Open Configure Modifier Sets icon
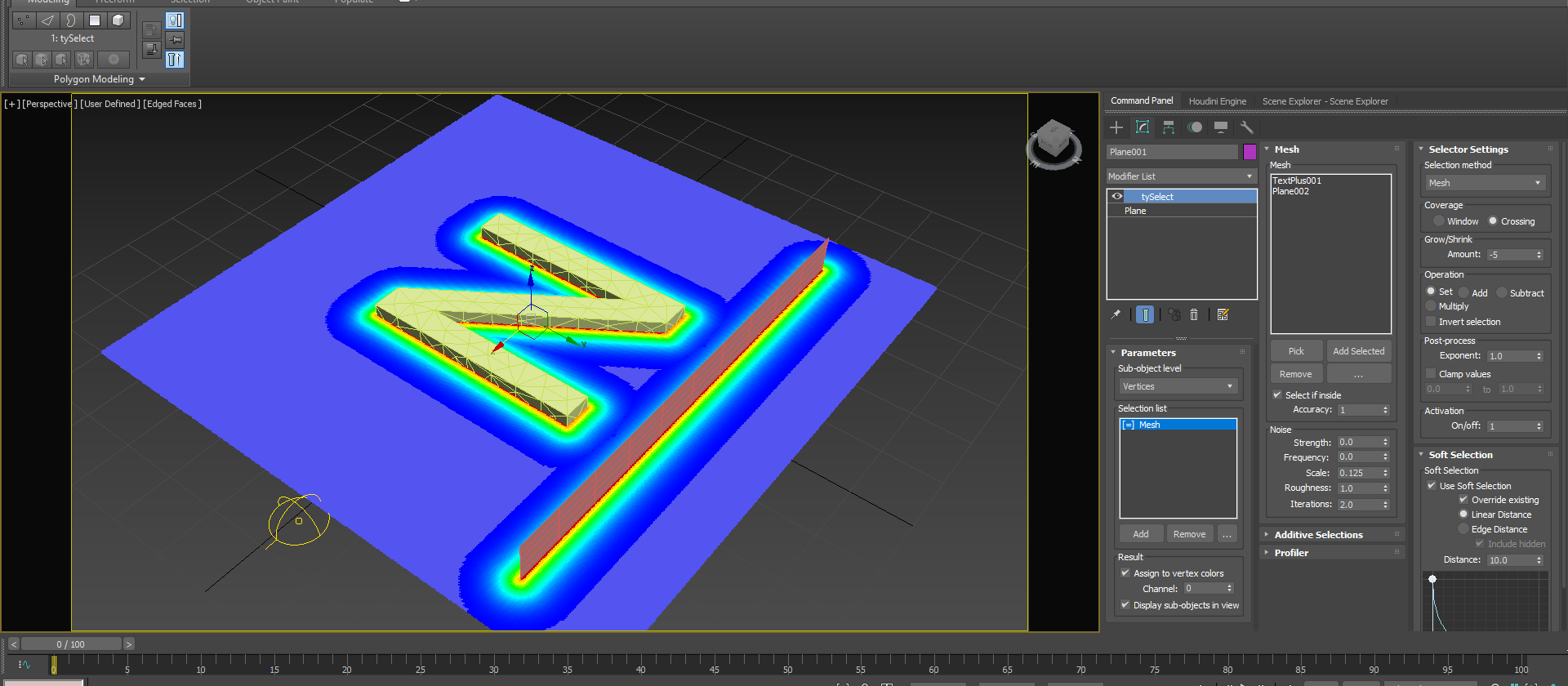This screenshot has width=1568, height=686. click(x=1223, y=314)
